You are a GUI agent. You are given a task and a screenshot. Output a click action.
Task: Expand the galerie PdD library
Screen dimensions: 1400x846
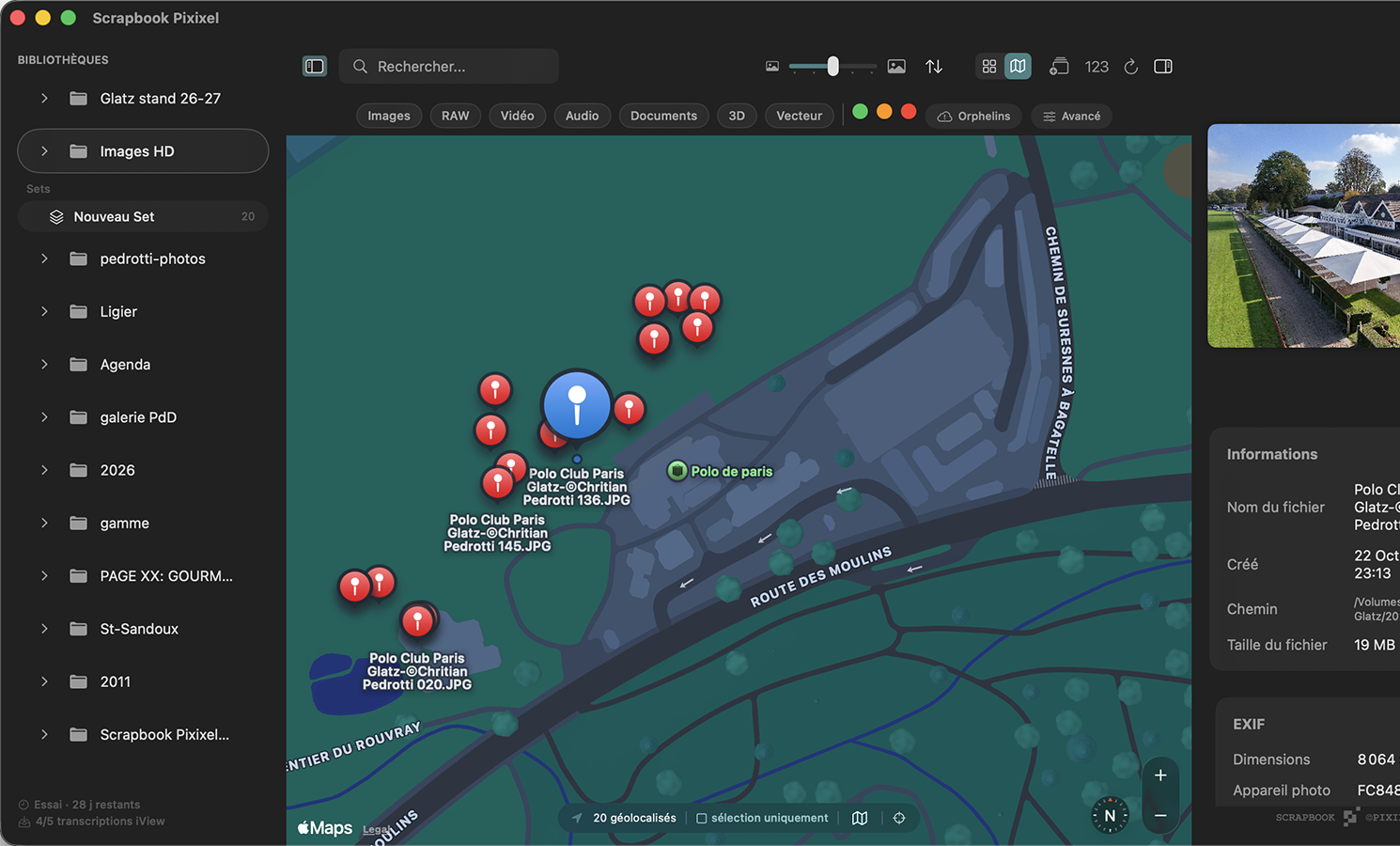tap(44, 417)
